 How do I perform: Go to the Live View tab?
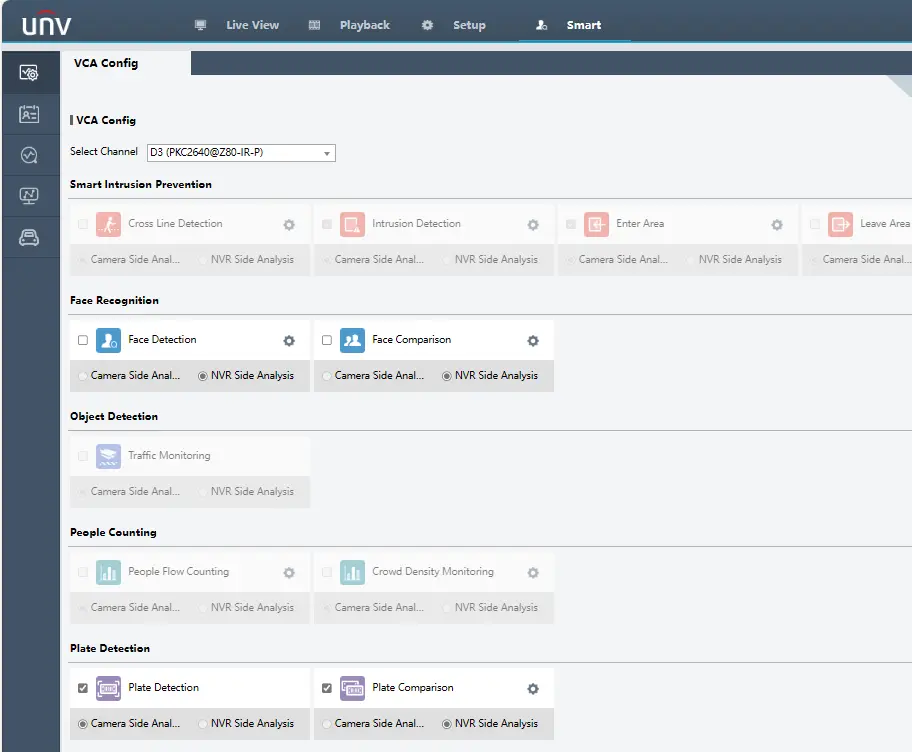tap(252, 25)
